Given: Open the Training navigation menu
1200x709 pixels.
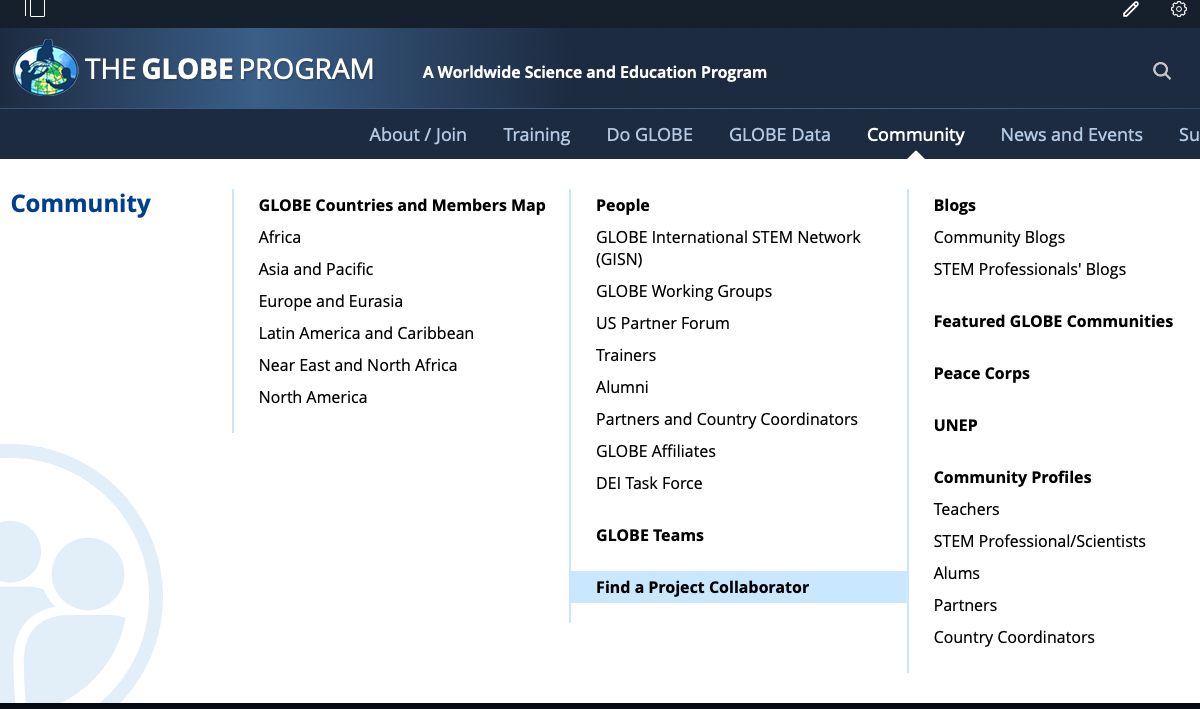Looking at the screenshot, I should tap(536, 135).
